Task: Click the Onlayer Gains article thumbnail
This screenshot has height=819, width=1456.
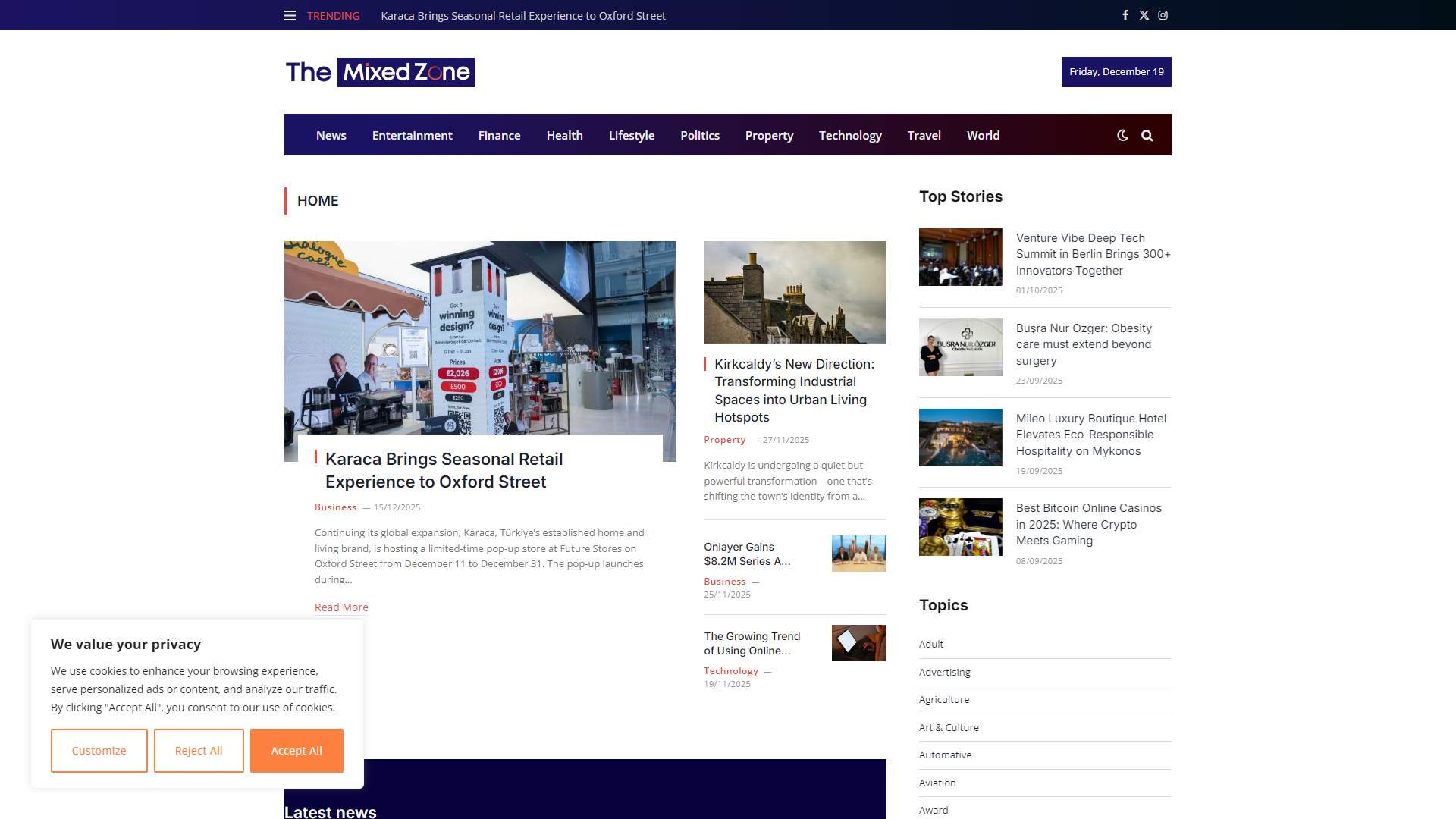Action: pyautogui.click(x=858, y=553)
